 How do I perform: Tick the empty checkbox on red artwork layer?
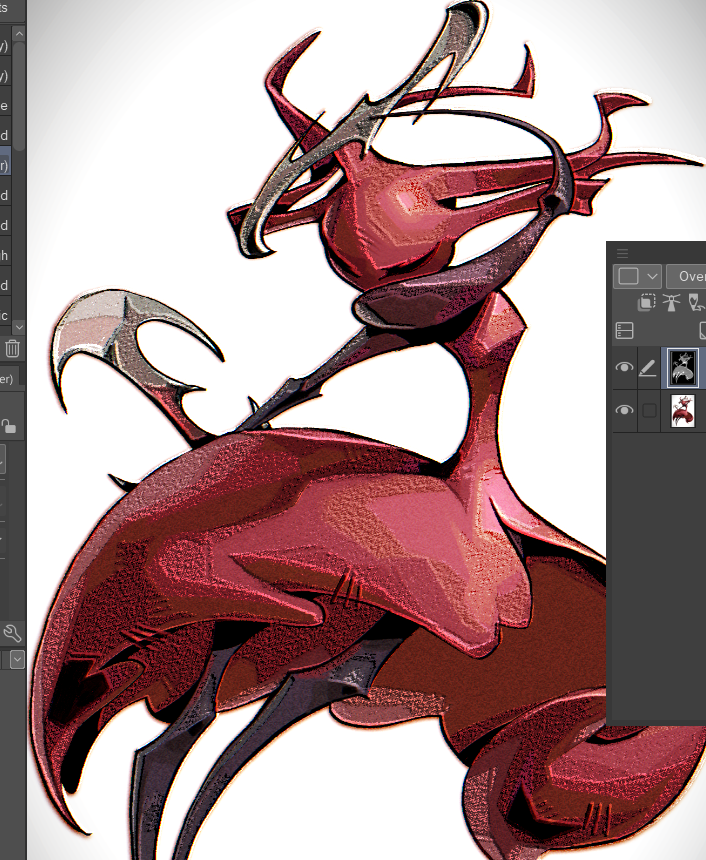click(649, 411)
